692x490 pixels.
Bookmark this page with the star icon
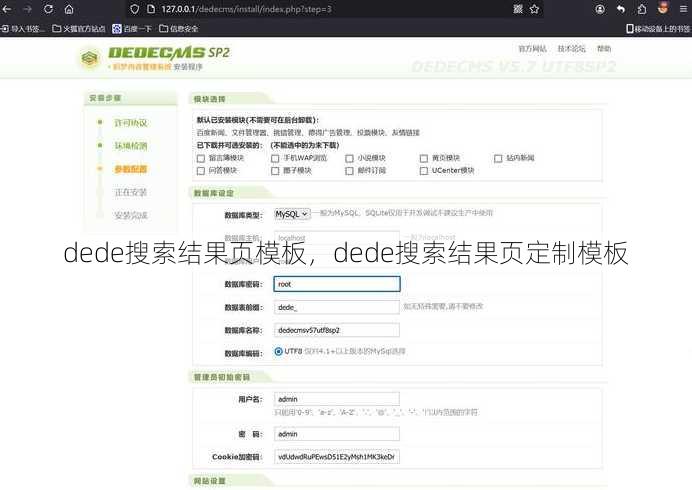pos(534,9)
